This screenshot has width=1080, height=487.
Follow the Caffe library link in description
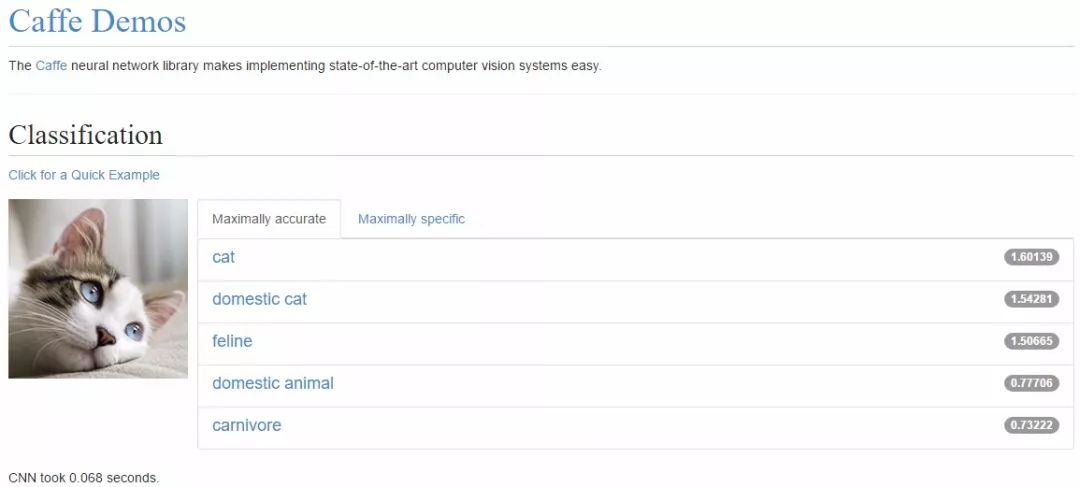[x=51, y=66]
